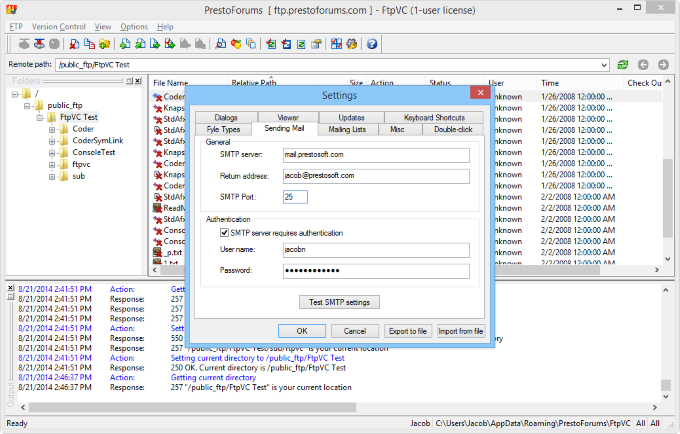This screenshot has width=680, height=434.
Task: Uncheck SMTP server requires authentication
Action: [x=224, y=233]
